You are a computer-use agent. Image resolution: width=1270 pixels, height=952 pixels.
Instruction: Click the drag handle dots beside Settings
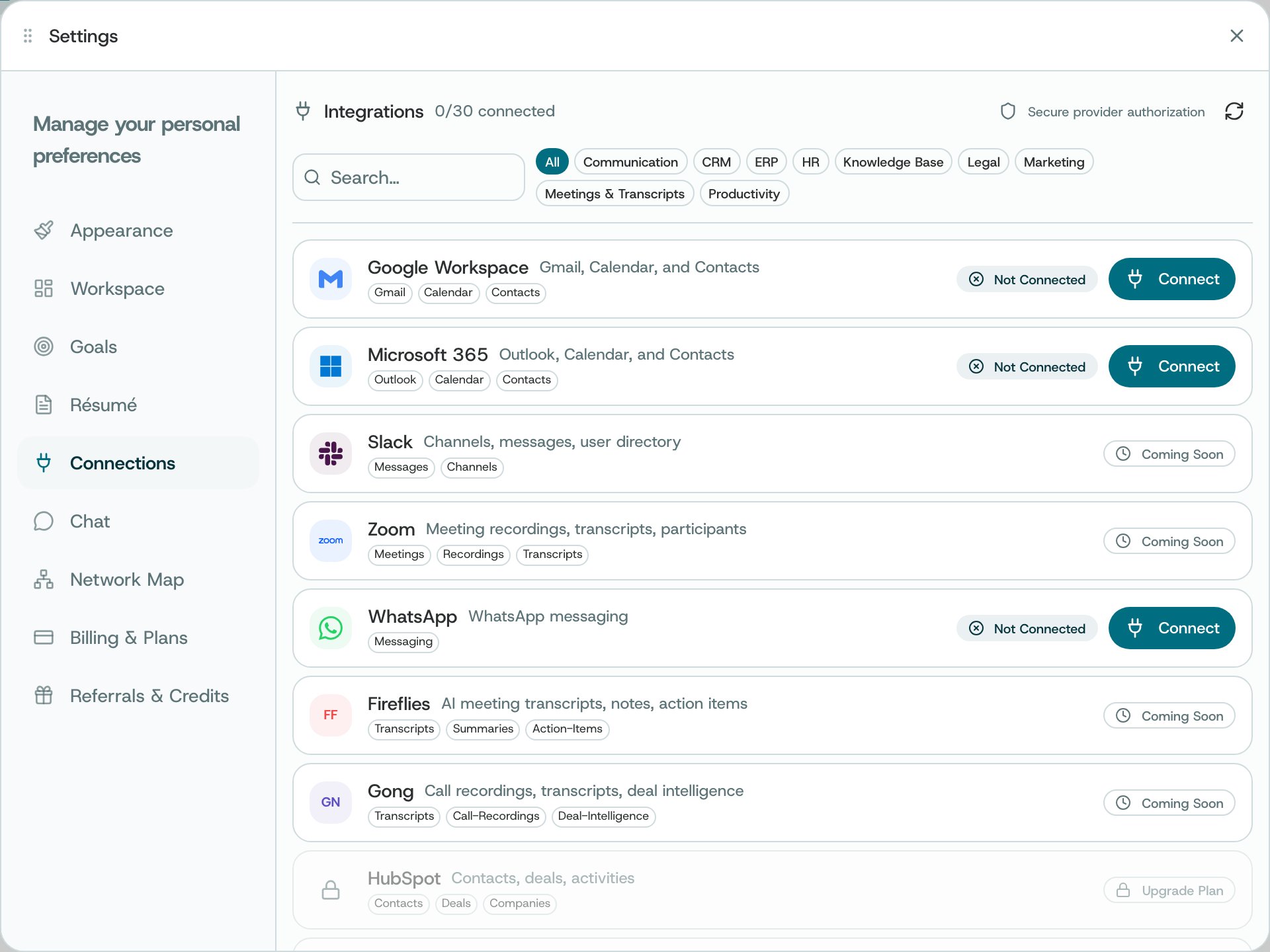coord(28,36)
